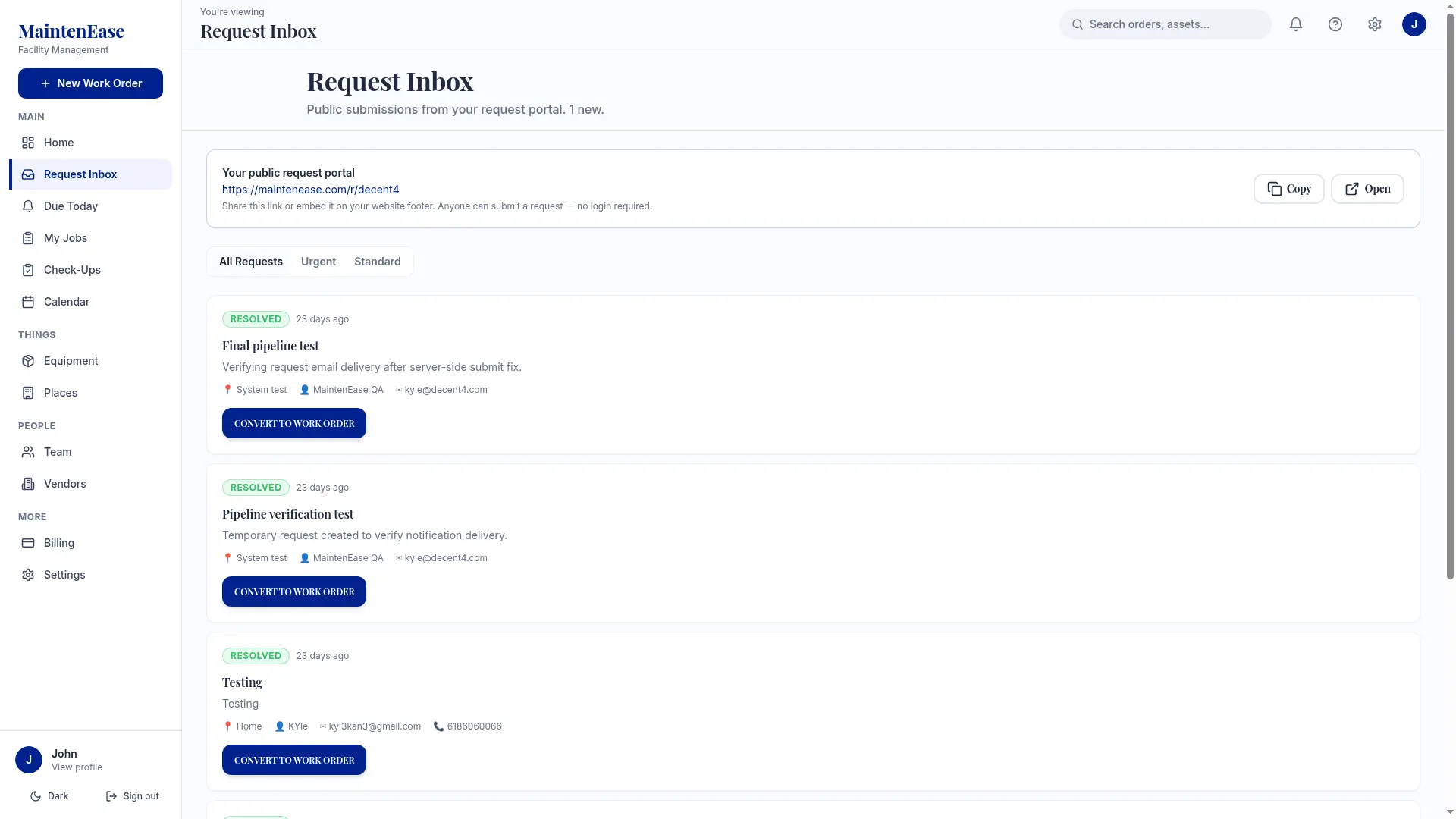
Task: Switch to the All Requests tab
Action: coord(251,262)
